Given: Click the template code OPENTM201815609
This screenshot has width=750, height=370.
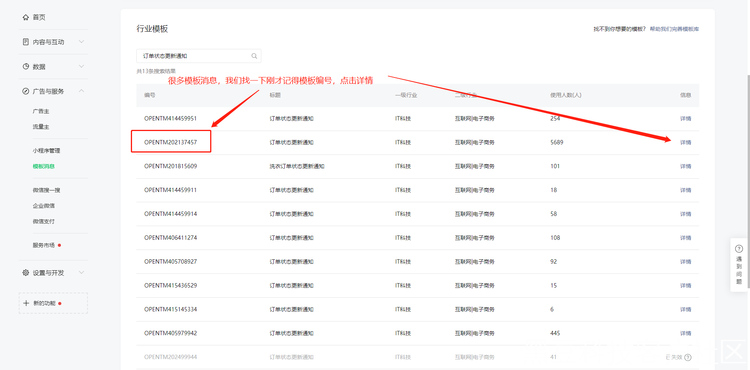Looking at the screenshot, I should click(x=170, y=166).
